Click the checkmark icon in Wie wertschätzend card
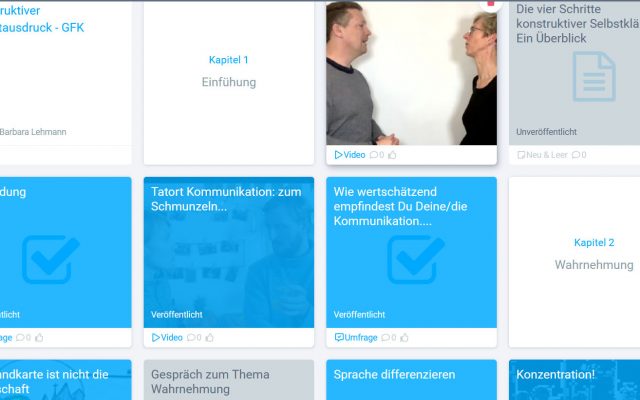The image size is (640, 400). click(x=416, y=259)
